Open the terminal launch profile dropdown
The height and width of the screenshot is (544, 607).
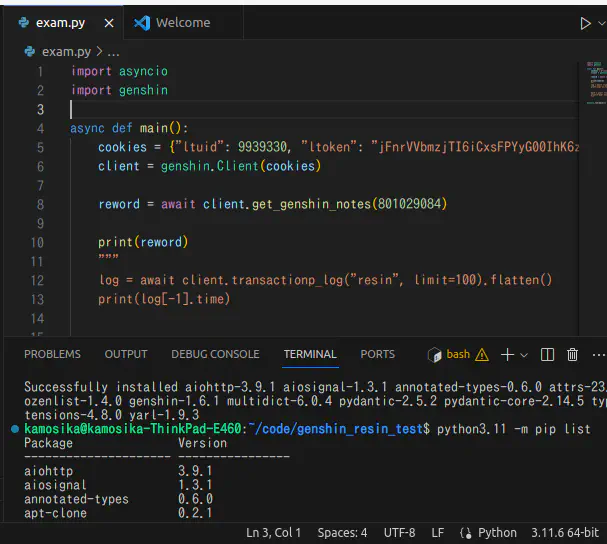coord(524,354)
